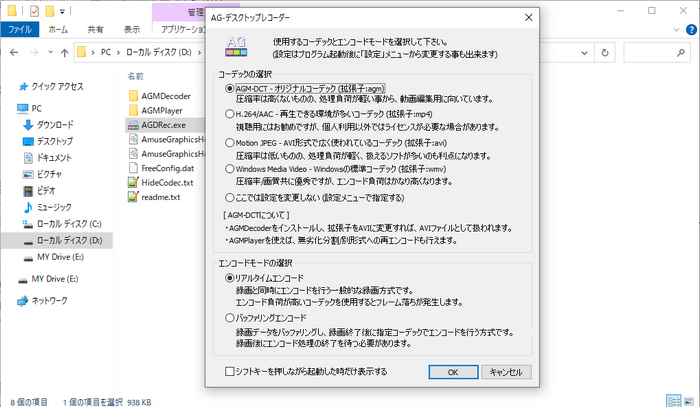Select リアルタイムエンコード mode
The image size is (700, 407).
pyautogui.click(x=229, y=278)
